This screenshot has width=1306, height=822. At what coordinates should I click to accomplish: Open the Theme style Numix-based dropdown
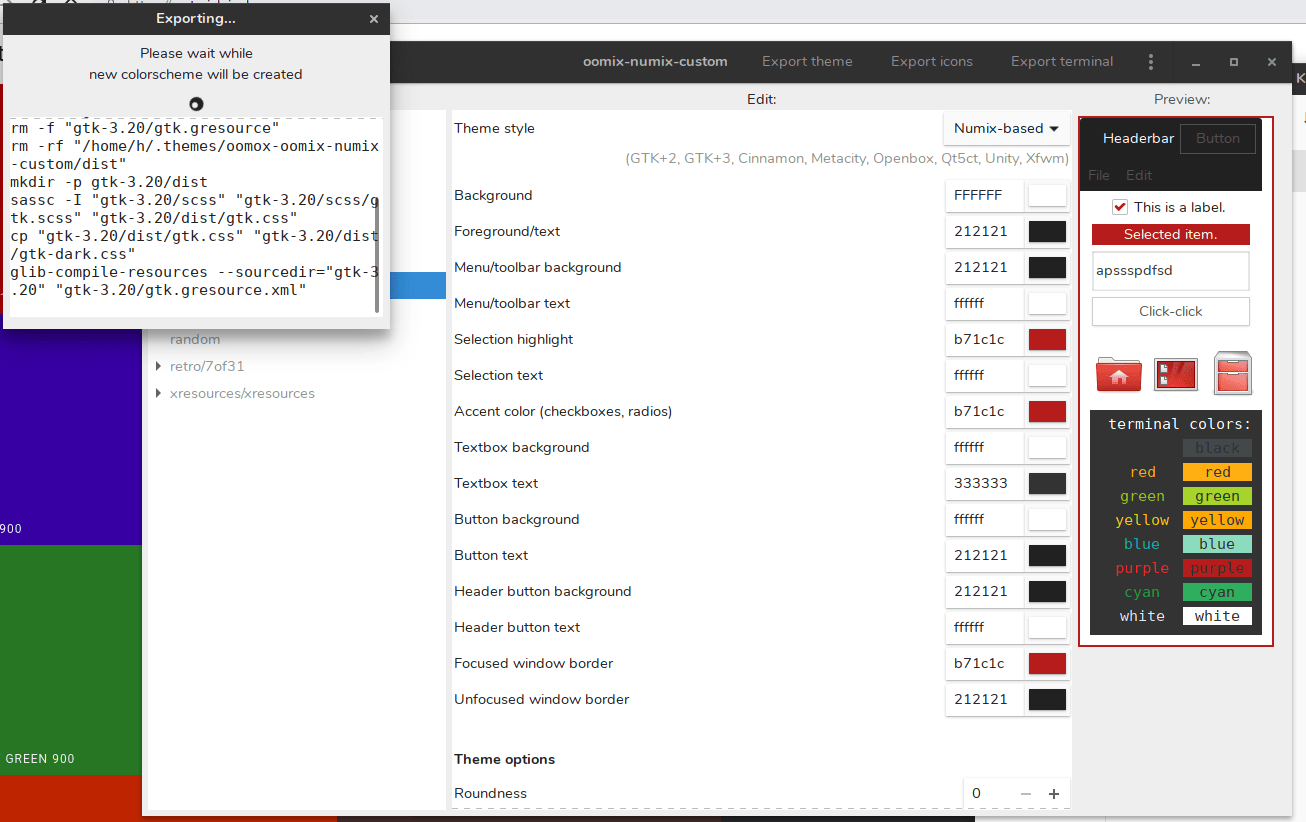coord(1005,129)
